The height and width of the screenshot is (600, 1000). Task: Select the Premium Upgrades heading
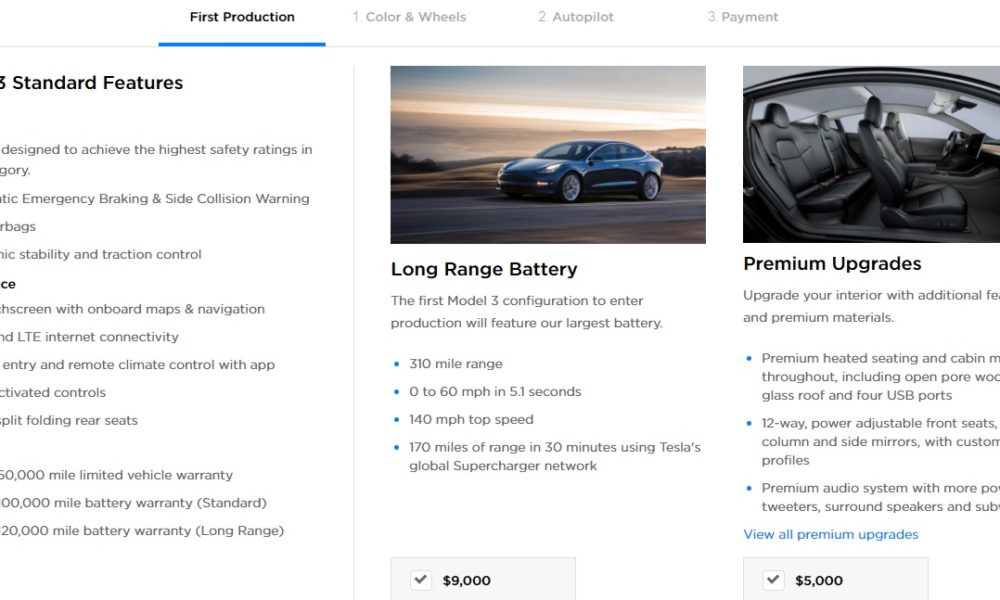pyautogui.click(x=832, y=263)
